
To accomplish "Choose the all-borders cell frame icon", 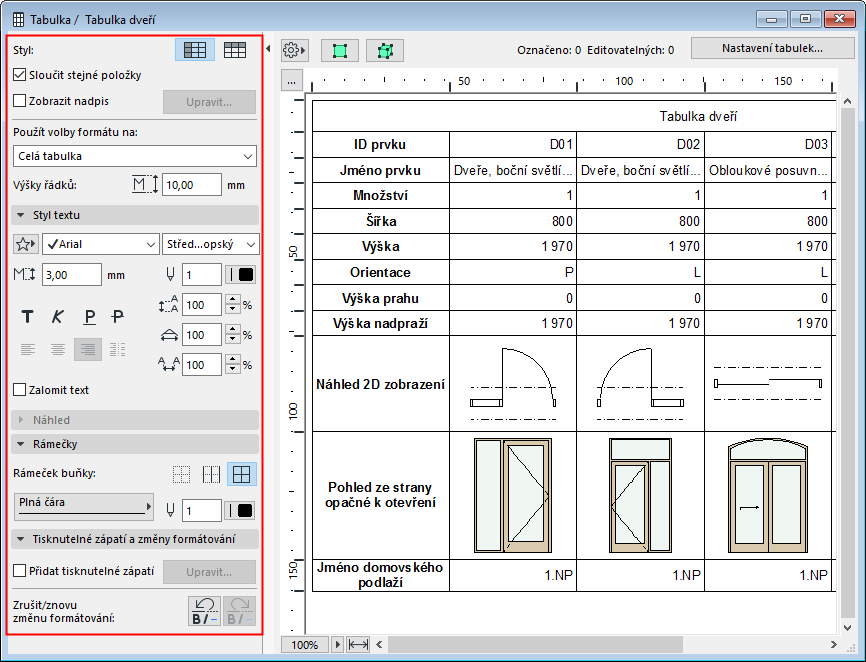I will [x=240, y=474].
